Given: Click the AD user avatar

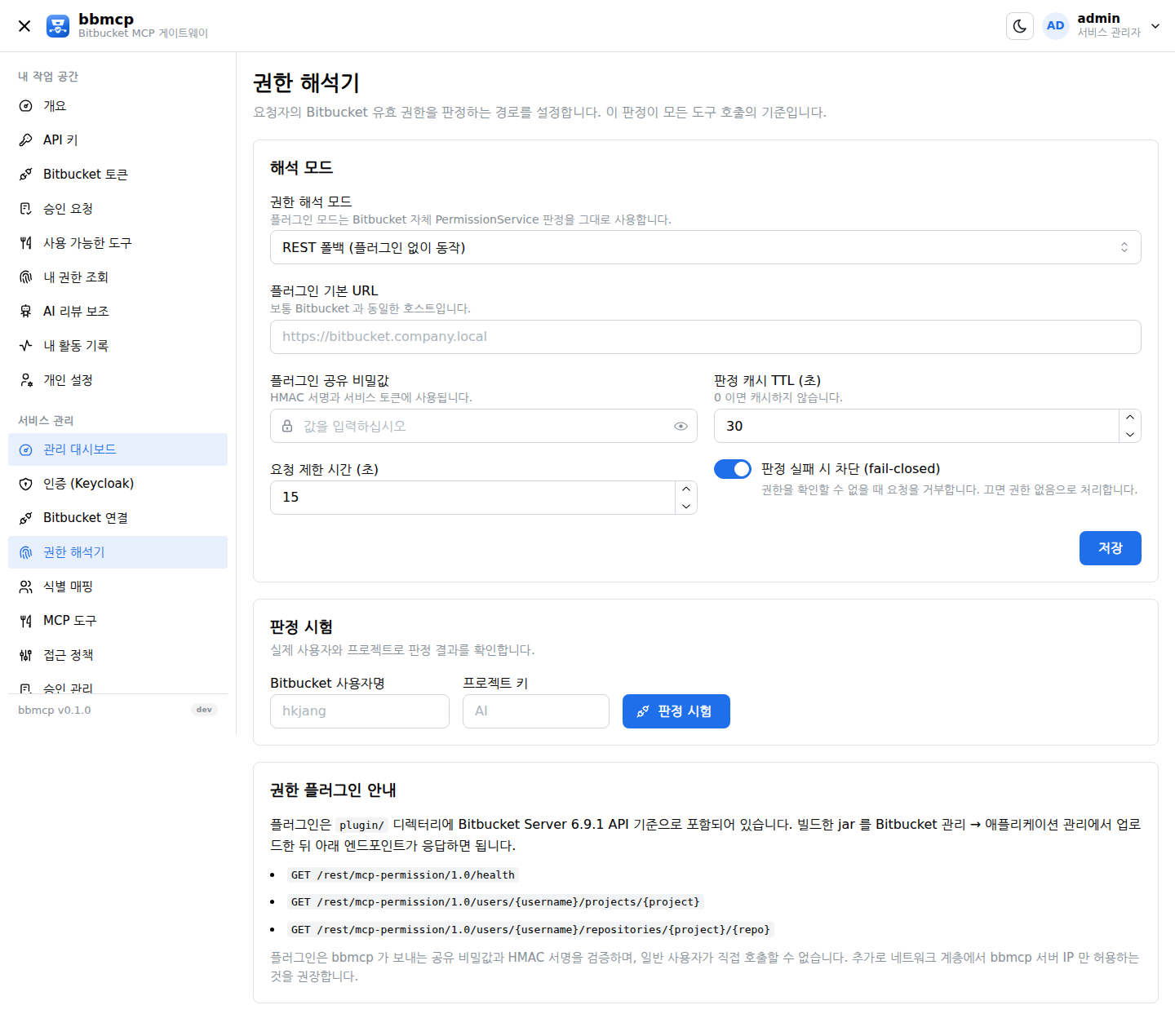Looking at the screenshot, I should coord(1055,26).
